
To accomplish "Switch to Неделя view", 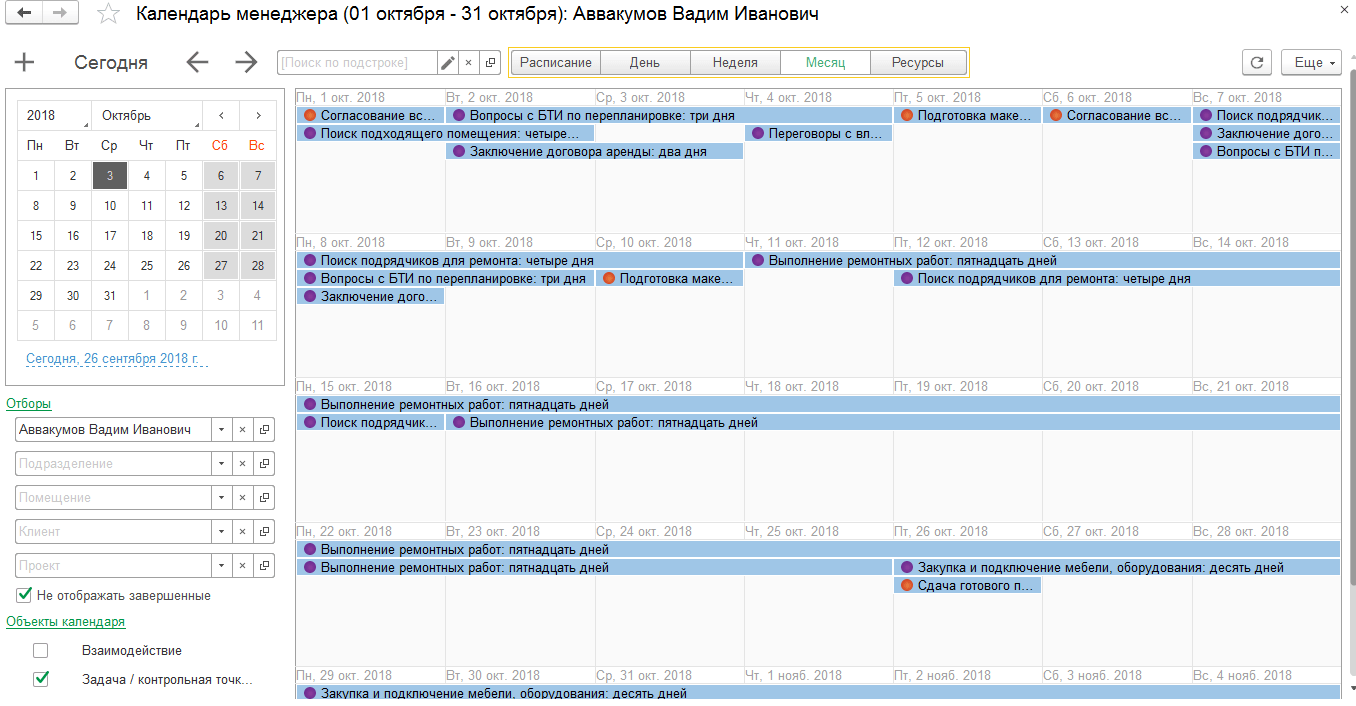I will tap(735, 62).
